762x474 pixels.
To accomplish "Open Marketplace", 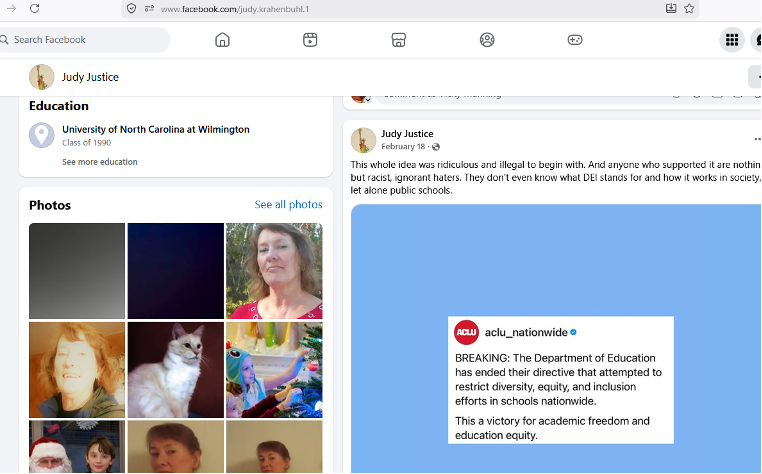I will point(398,39).
